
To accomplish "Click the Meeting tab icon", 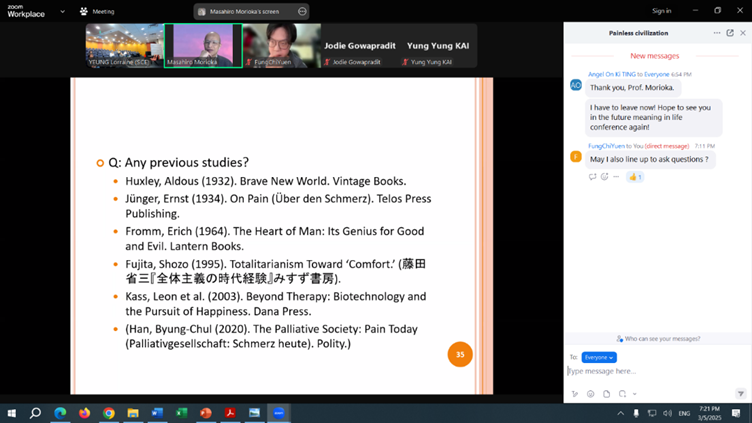I will 84,11.
